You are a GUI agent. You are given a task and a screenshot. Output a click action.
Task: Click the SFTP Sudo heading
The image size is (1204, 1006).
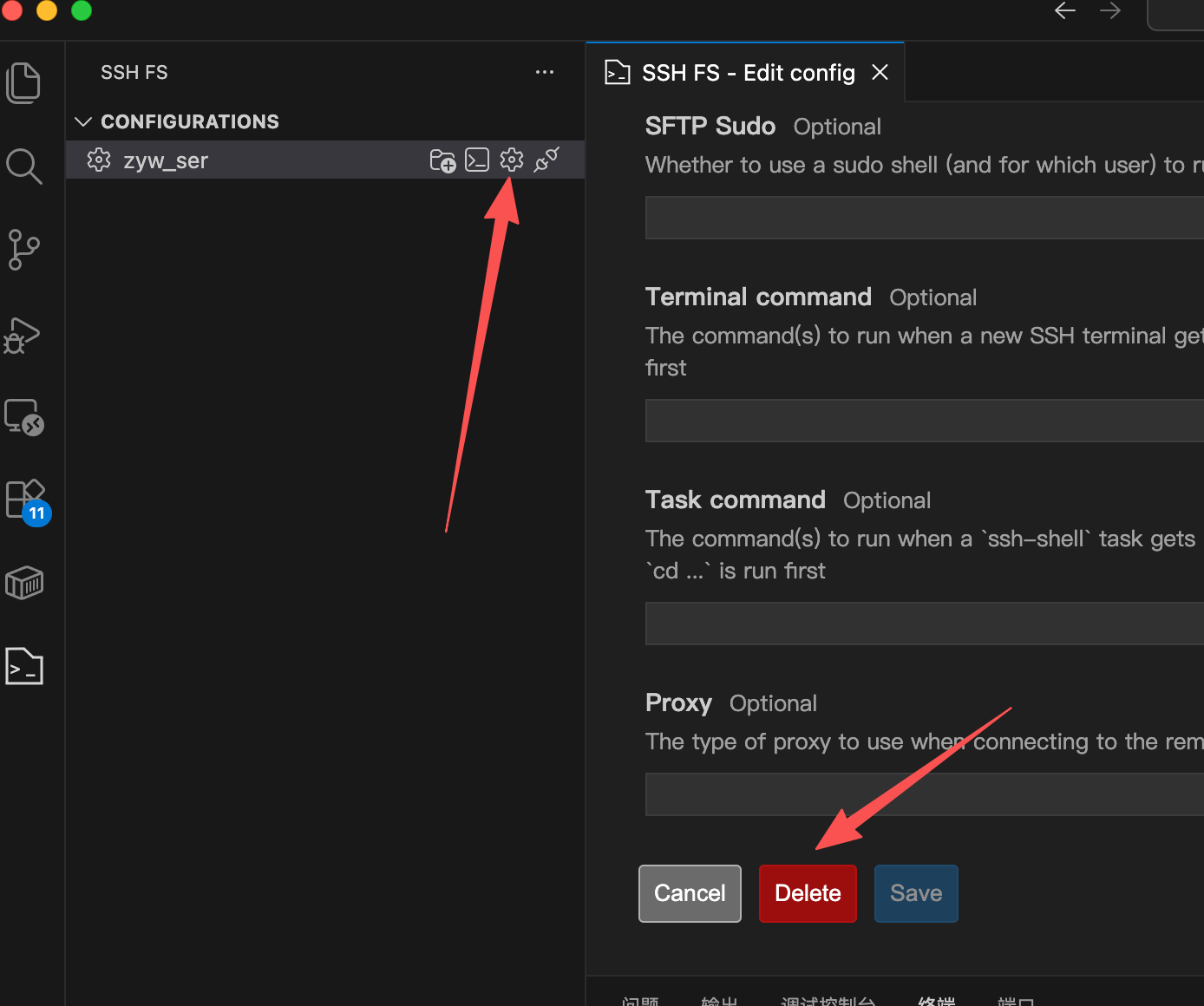pos(710,126)
